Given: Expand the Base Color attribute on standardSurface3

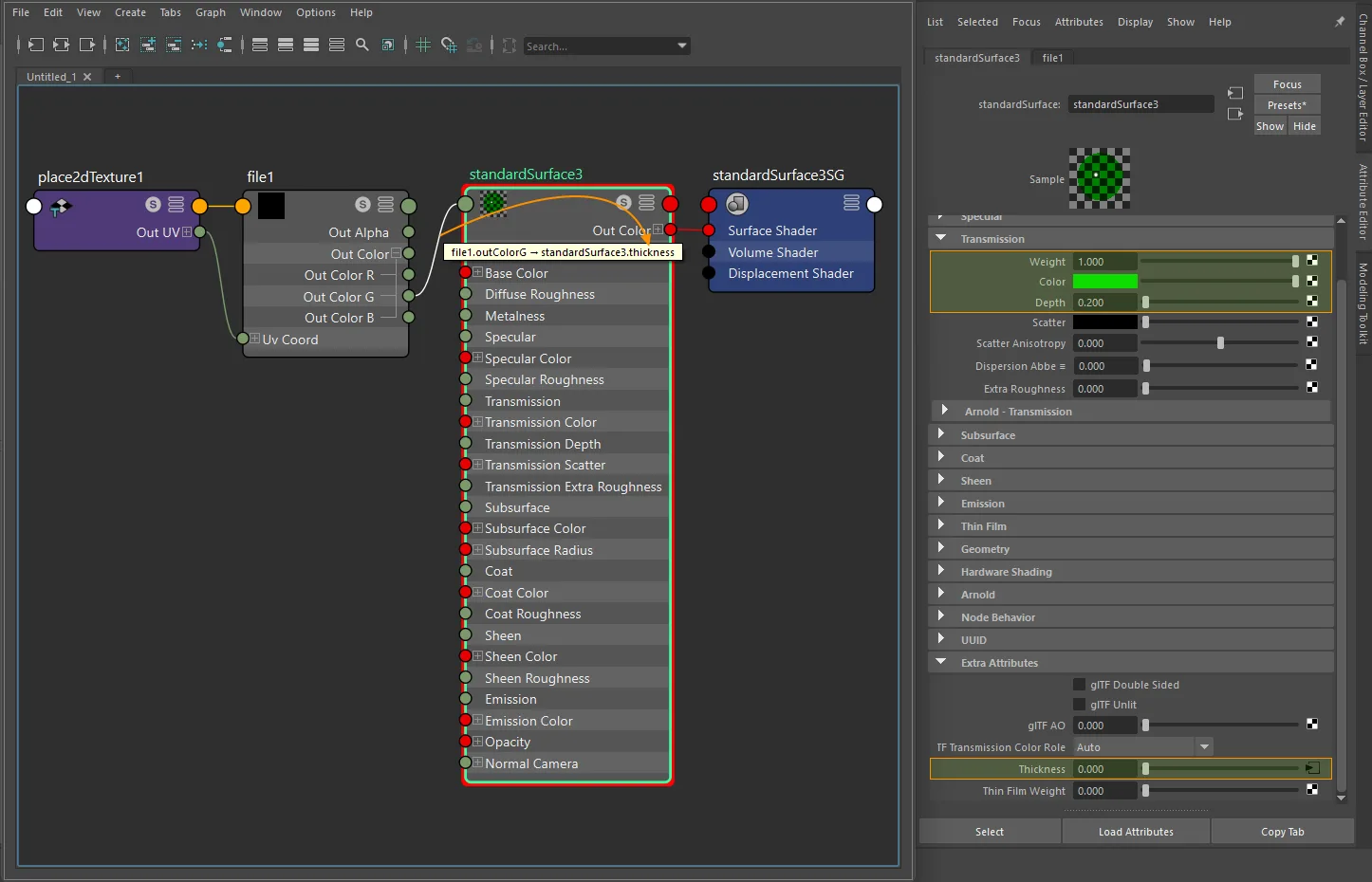Looking at the screenshot, I should (477, 272).
